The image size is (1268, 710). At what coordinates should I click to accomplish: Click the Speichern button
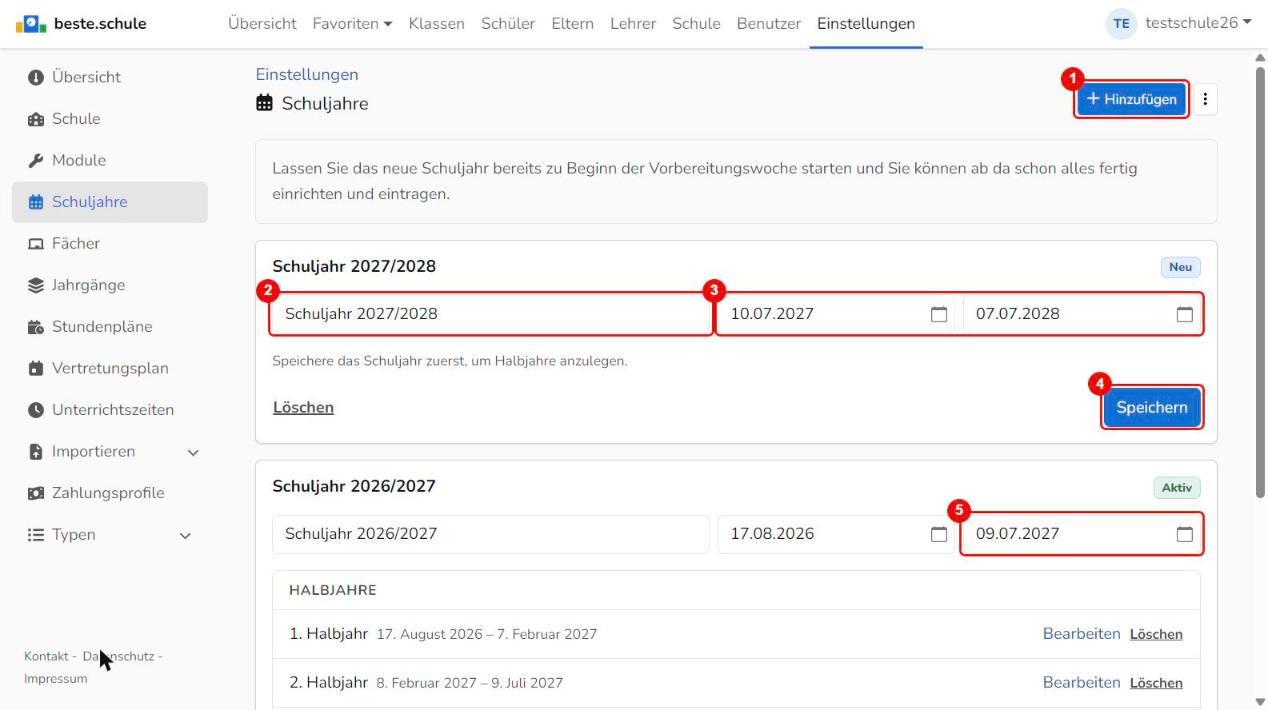1152,408
